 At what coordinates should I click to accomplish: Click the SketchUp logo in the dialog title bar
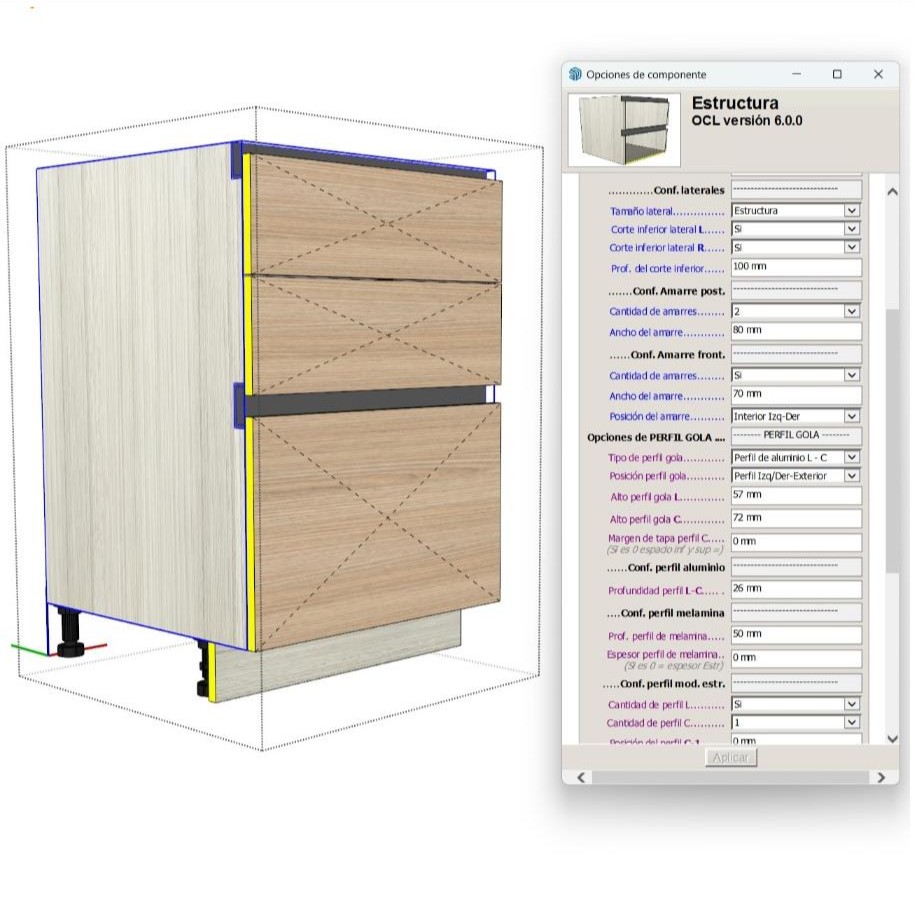[x=575, y=74]
